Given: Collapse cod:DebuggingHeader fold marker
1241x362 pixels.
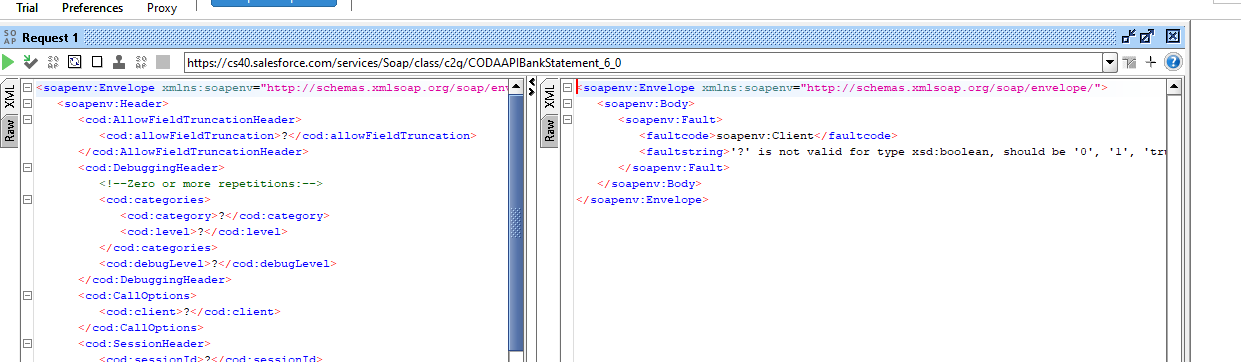Looking at the screenshot, I should pos(27,167).
